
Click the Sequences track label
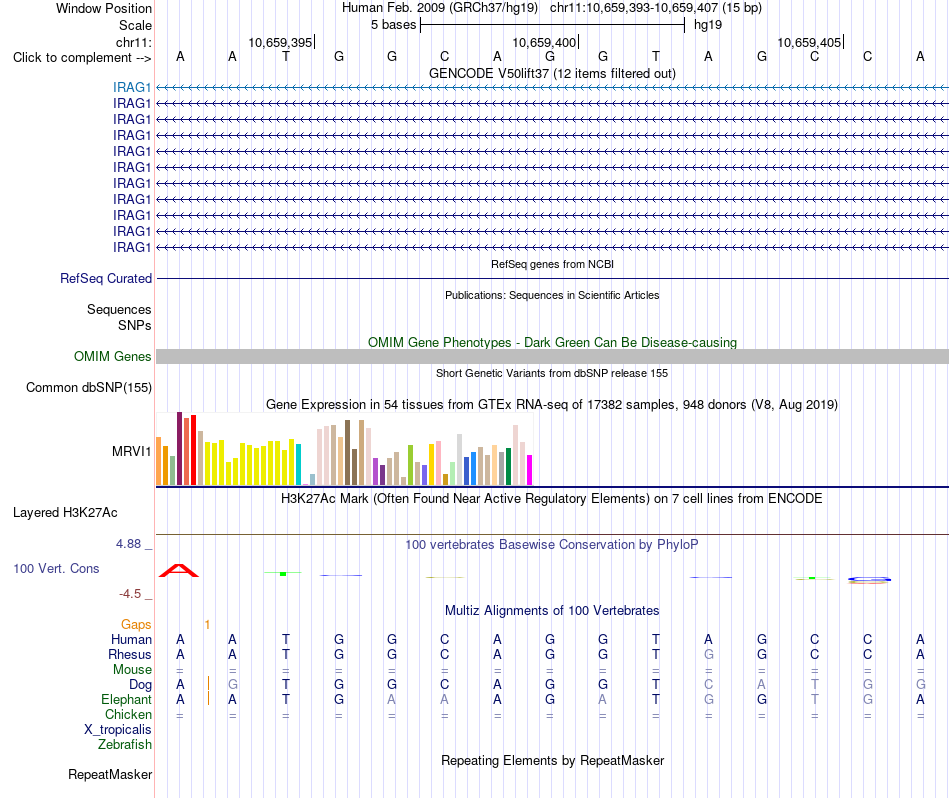[119, 310]
